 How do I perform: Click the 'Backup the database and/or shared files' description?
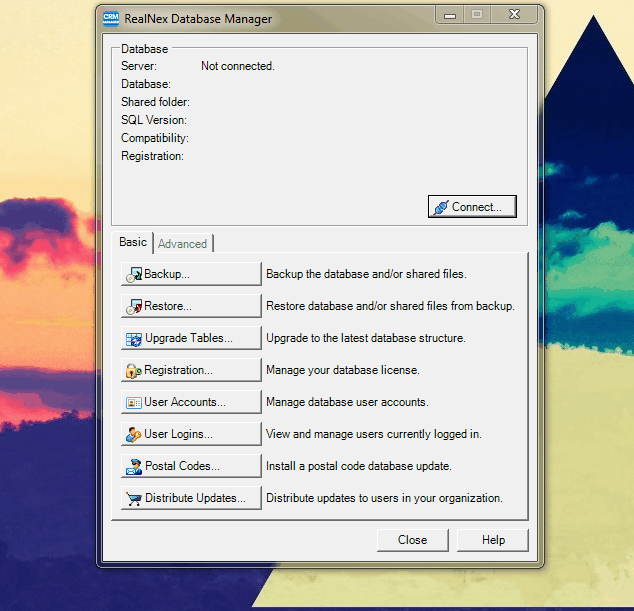click(x=366, y=274)
